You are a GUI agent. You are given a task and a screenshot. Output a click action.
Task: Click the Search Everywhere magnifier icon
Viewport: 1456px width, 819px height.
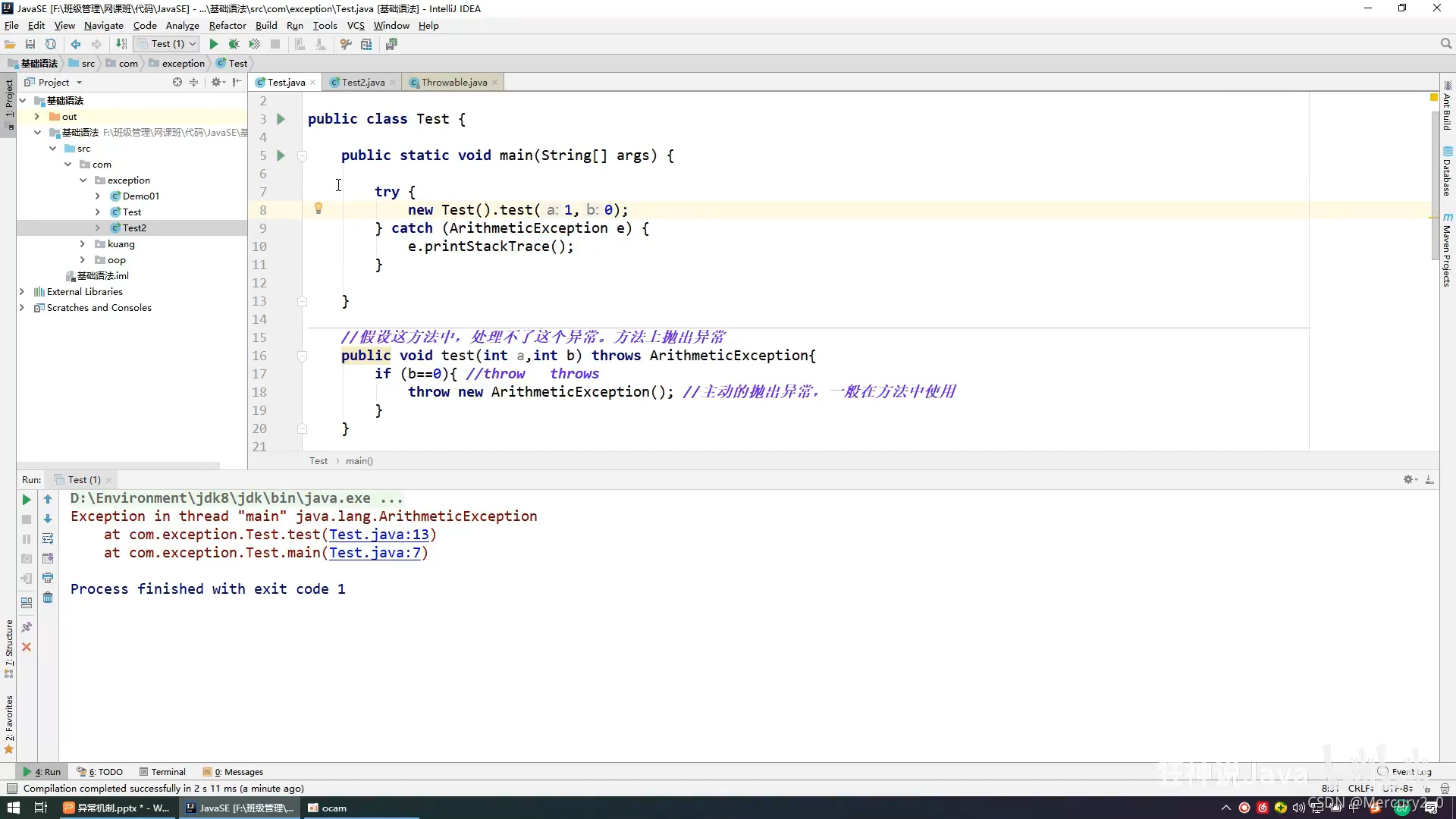pyautogui.click(x=1446, y=44)
